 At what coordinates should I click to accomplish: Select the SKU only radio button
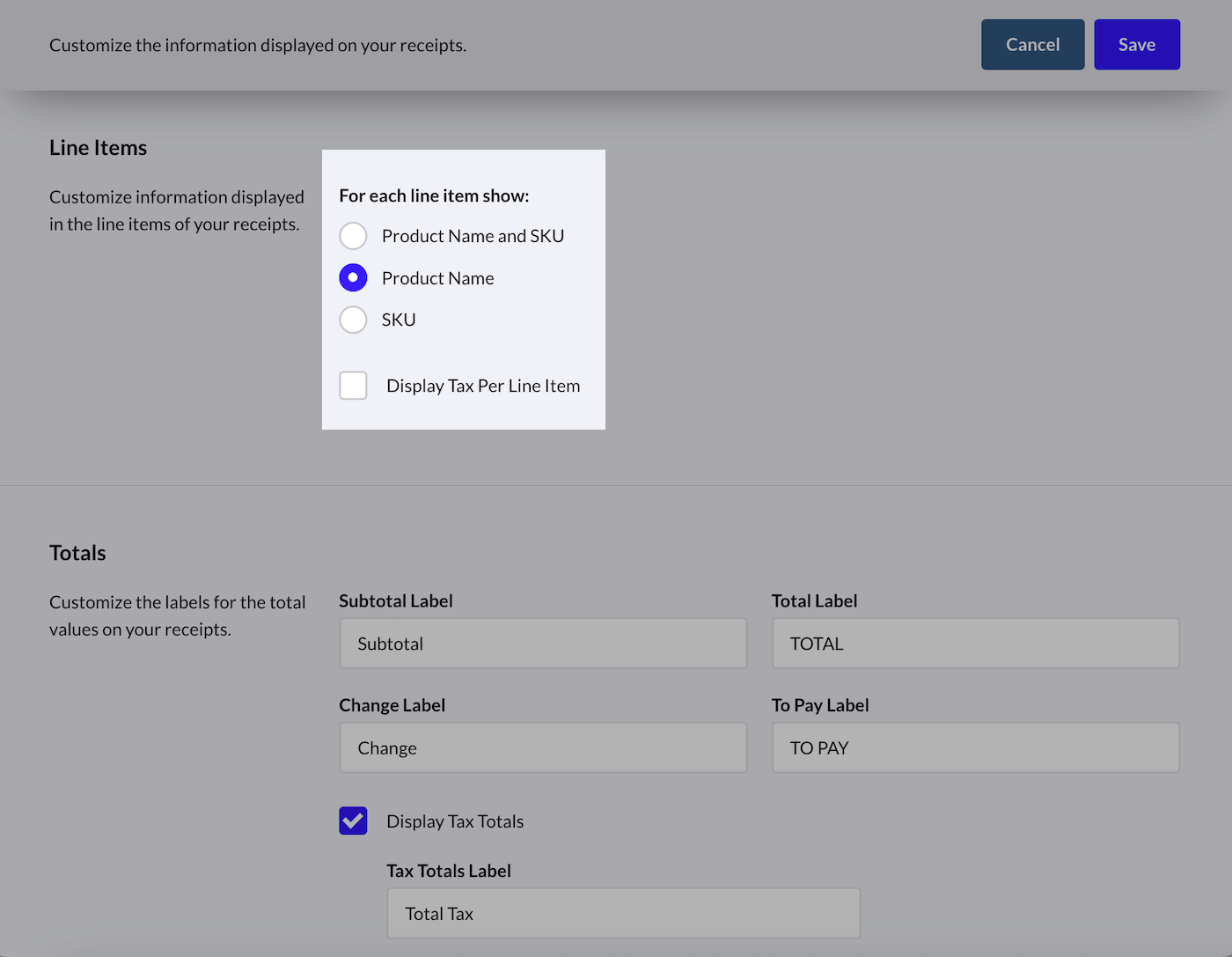click(x=353, y=320)
